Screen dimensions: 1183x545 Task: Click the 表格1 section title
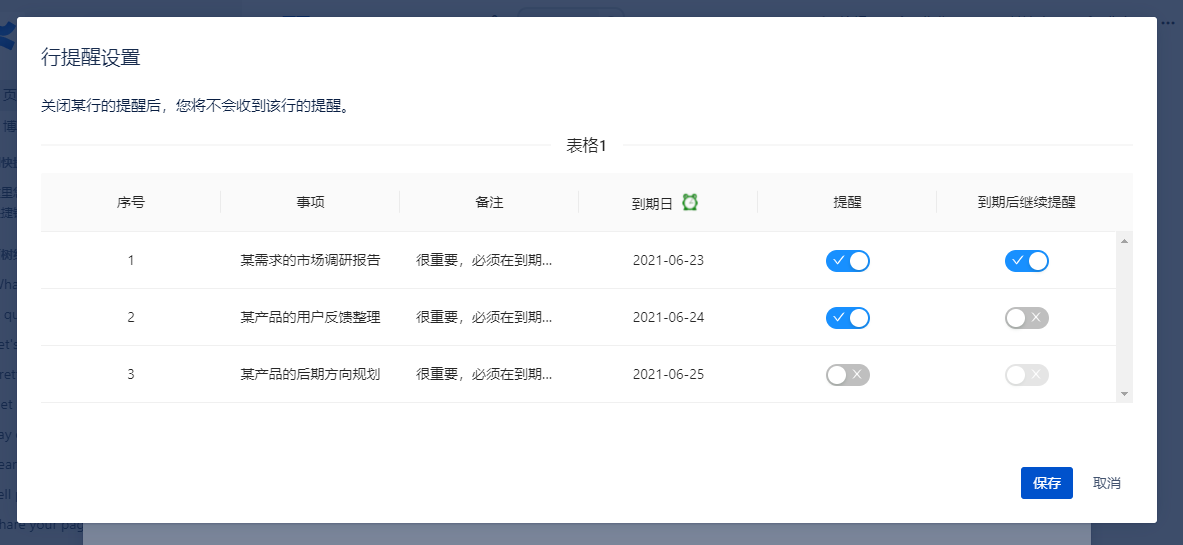(x=586, y=146)
